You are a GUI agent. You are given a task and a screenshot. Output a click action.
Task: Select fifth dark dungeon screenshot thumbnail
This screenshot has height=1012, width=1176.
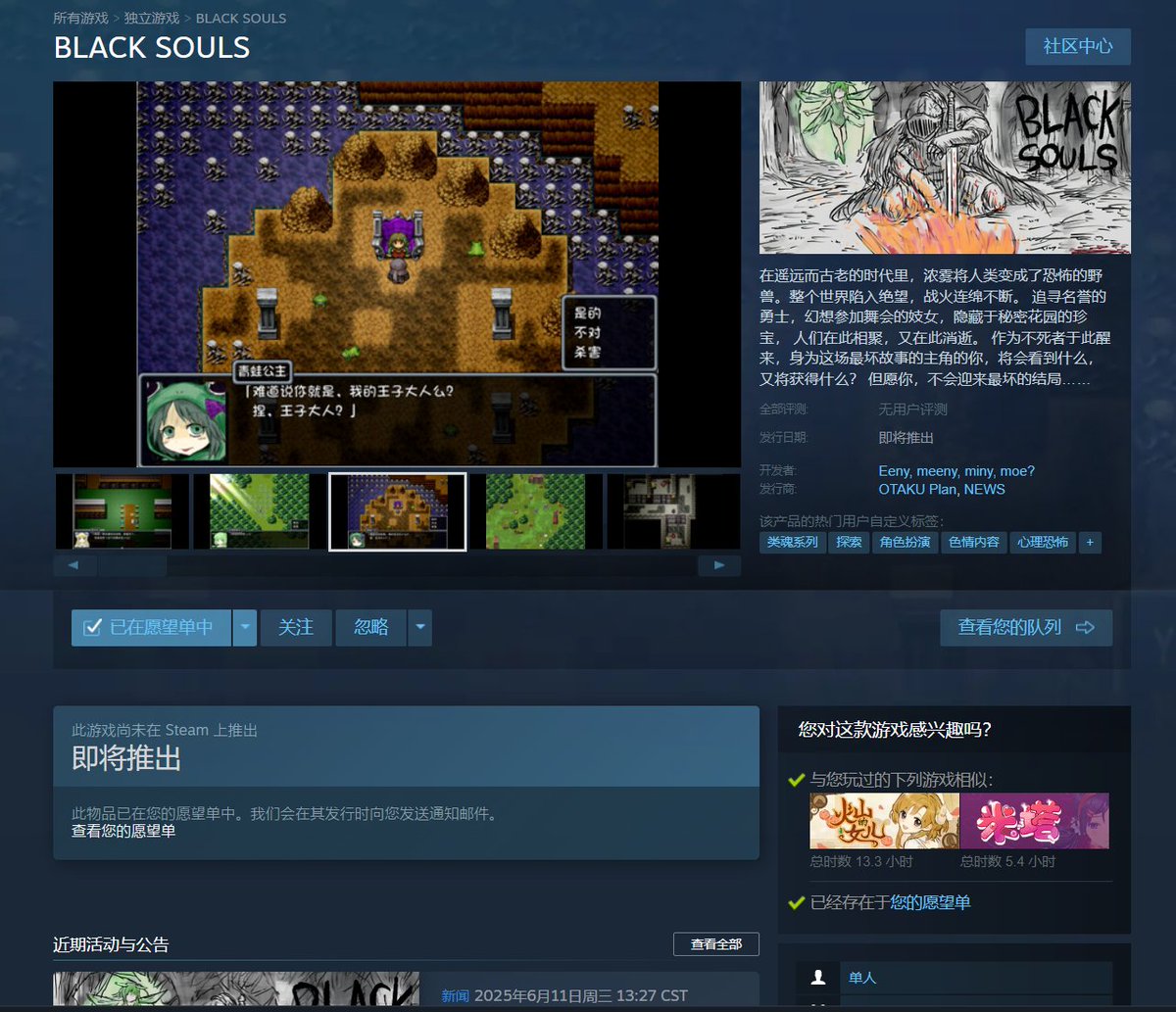[673, 511]
